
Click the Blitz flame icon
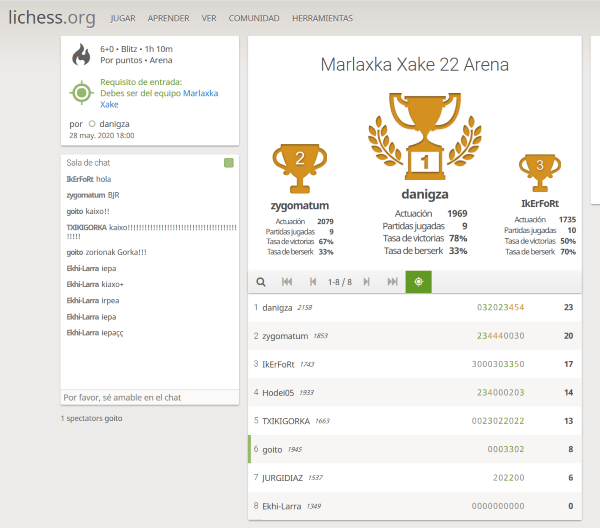80,55
